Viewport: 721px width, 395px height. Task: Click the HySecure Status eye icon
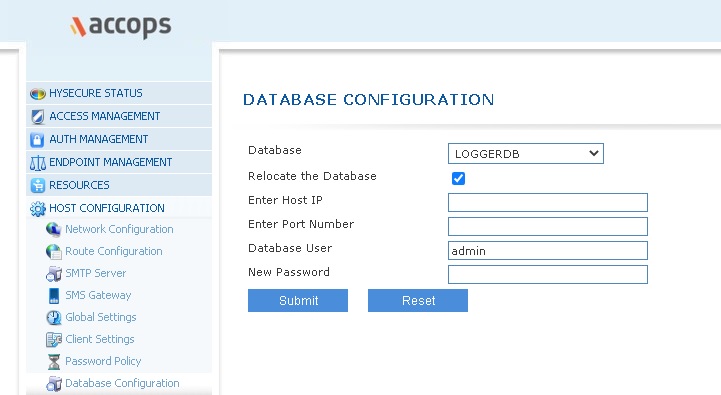[38, 94]
